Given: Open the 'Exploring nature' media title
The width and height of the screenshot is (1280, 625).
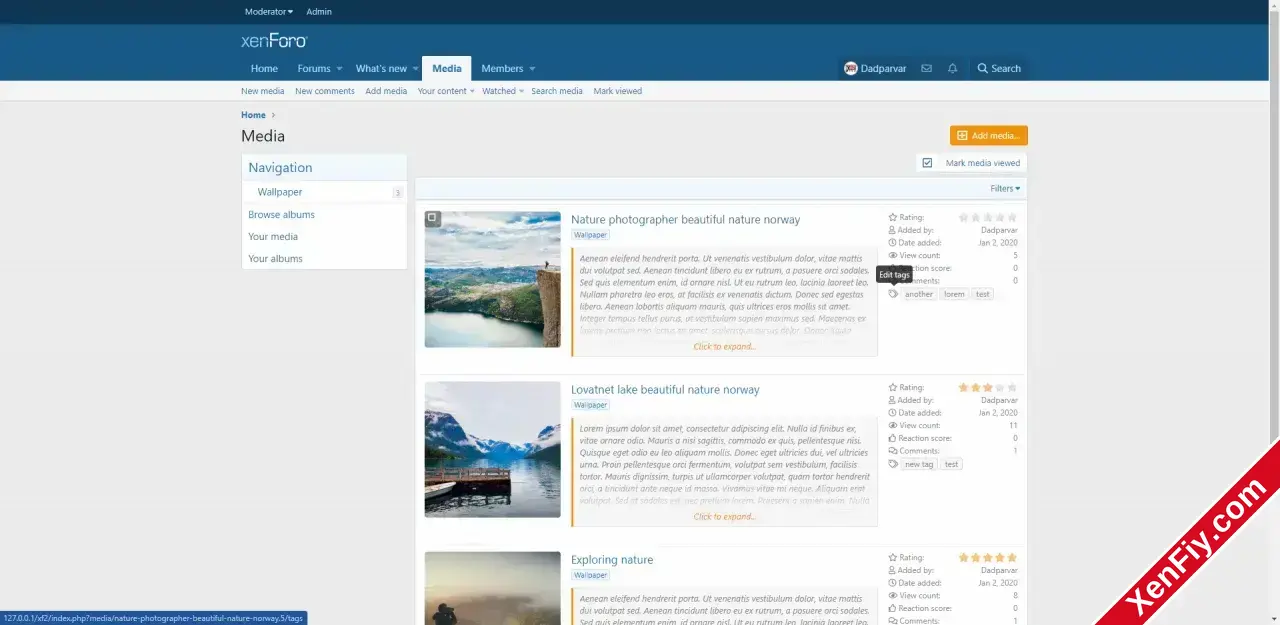Looking at the screenshot, I should [612, 560].
